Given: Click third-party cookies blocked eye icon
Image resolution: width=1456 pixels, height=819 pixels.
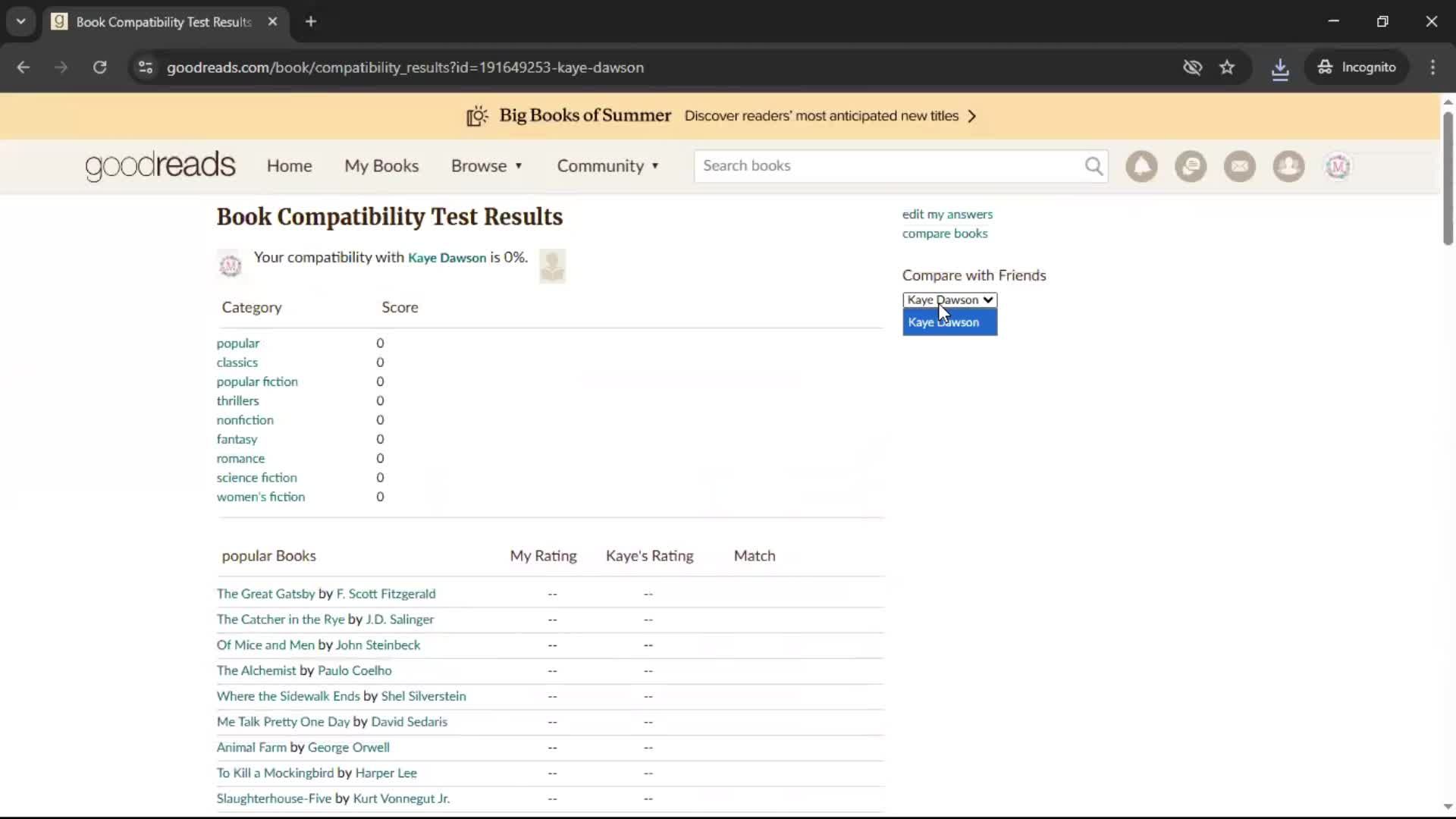Looking at the screenshot, I should [x=1192, y=67].
